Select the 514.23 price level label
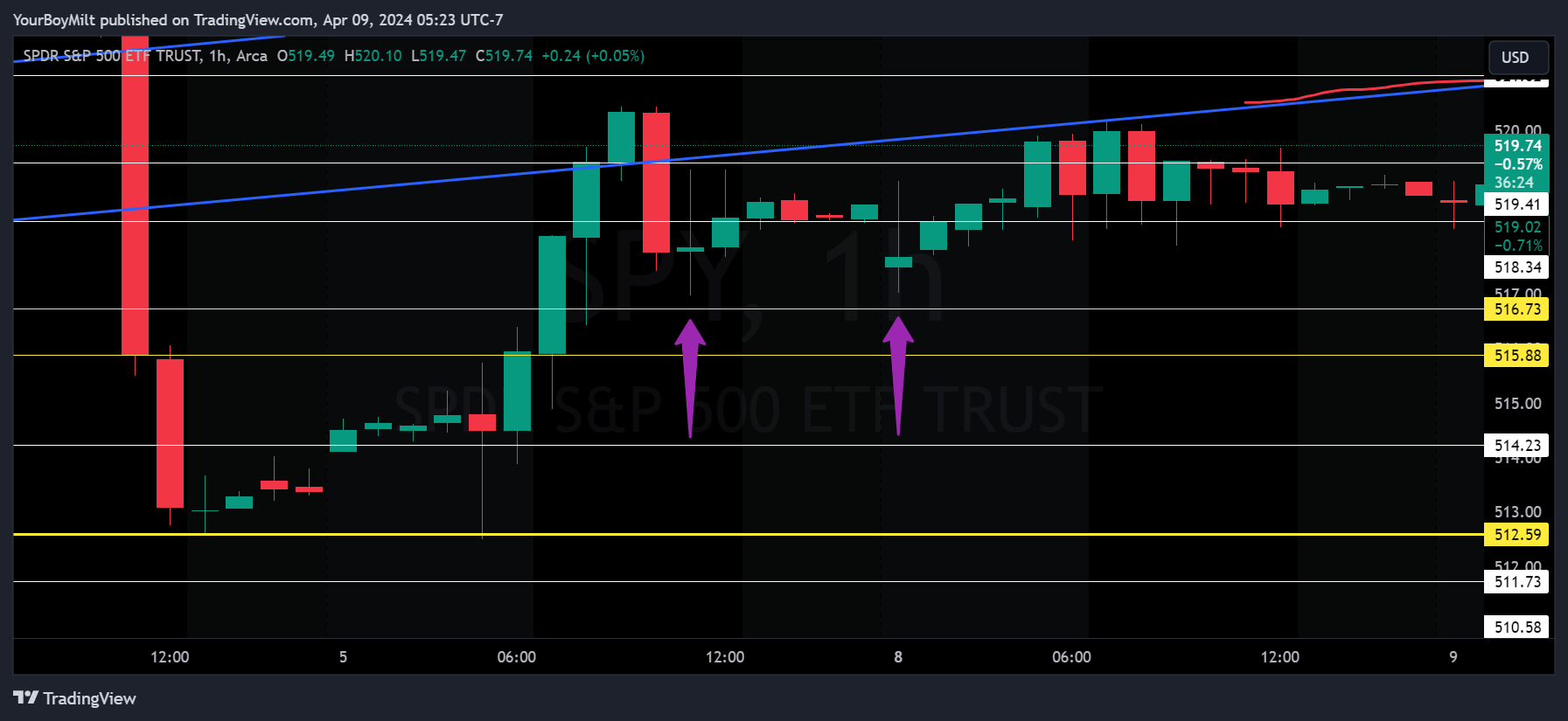 (1516, 446)
